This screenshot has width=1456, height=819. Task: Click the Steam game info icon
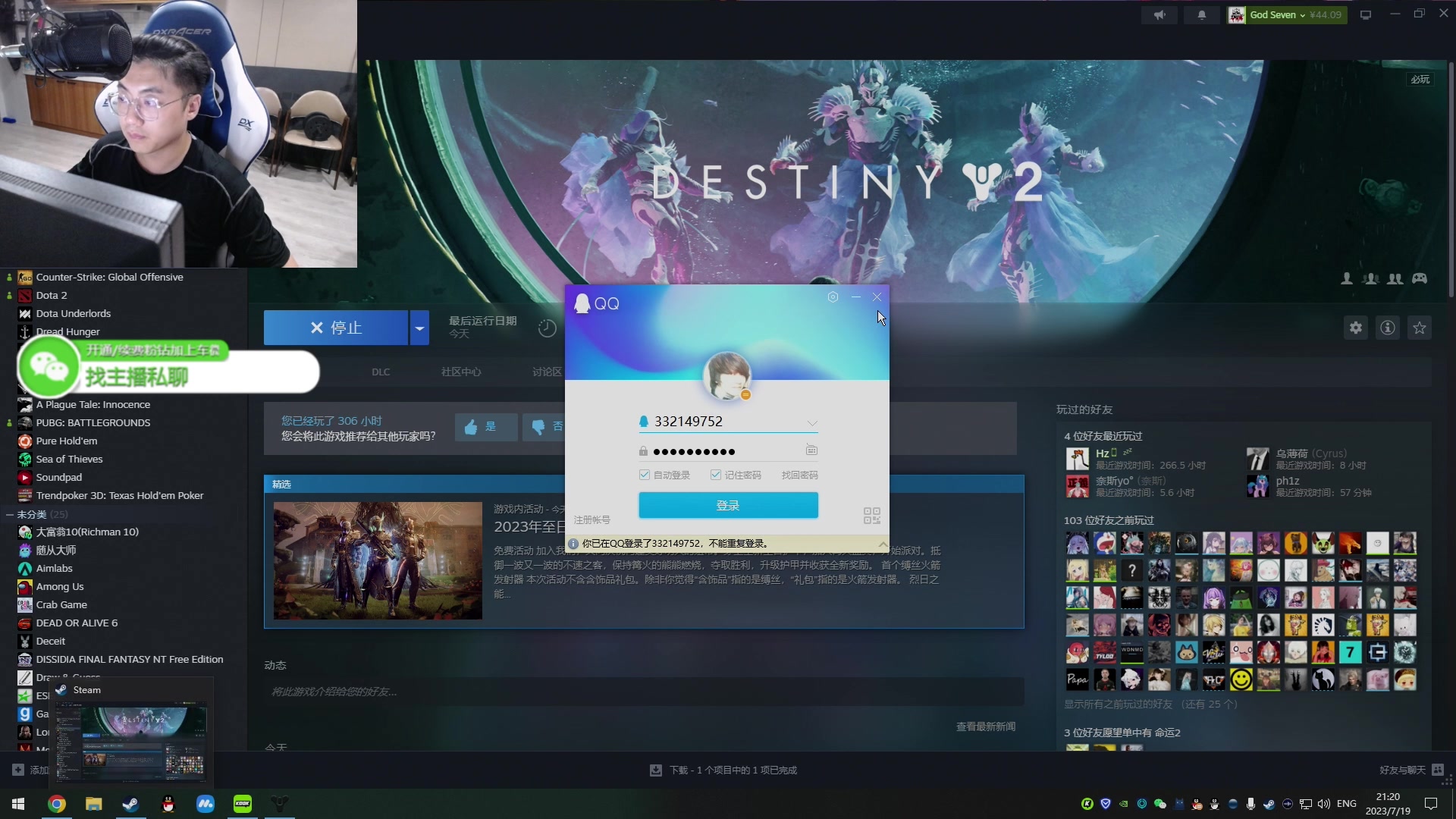pos(1388,328)
